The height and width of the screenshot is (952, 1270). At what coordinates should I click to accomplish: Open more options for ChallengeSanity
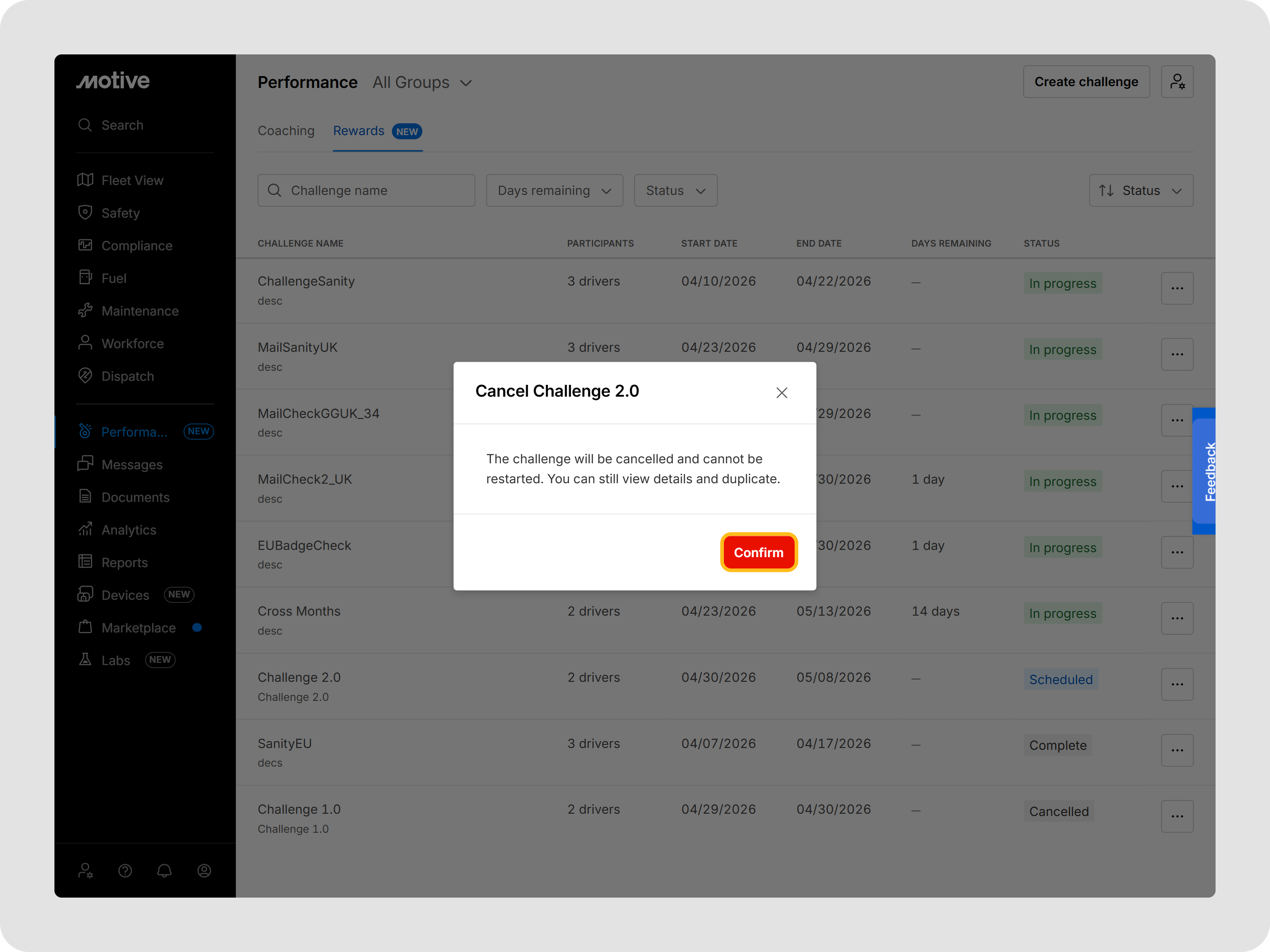click(x=1177, y=288)
